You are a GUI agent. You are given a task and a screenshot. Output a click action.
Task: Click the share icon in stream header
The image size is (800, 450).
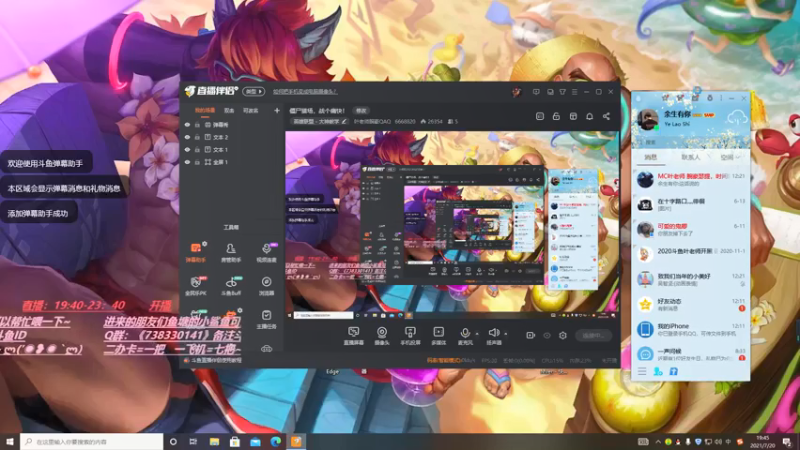click(606, 116)
